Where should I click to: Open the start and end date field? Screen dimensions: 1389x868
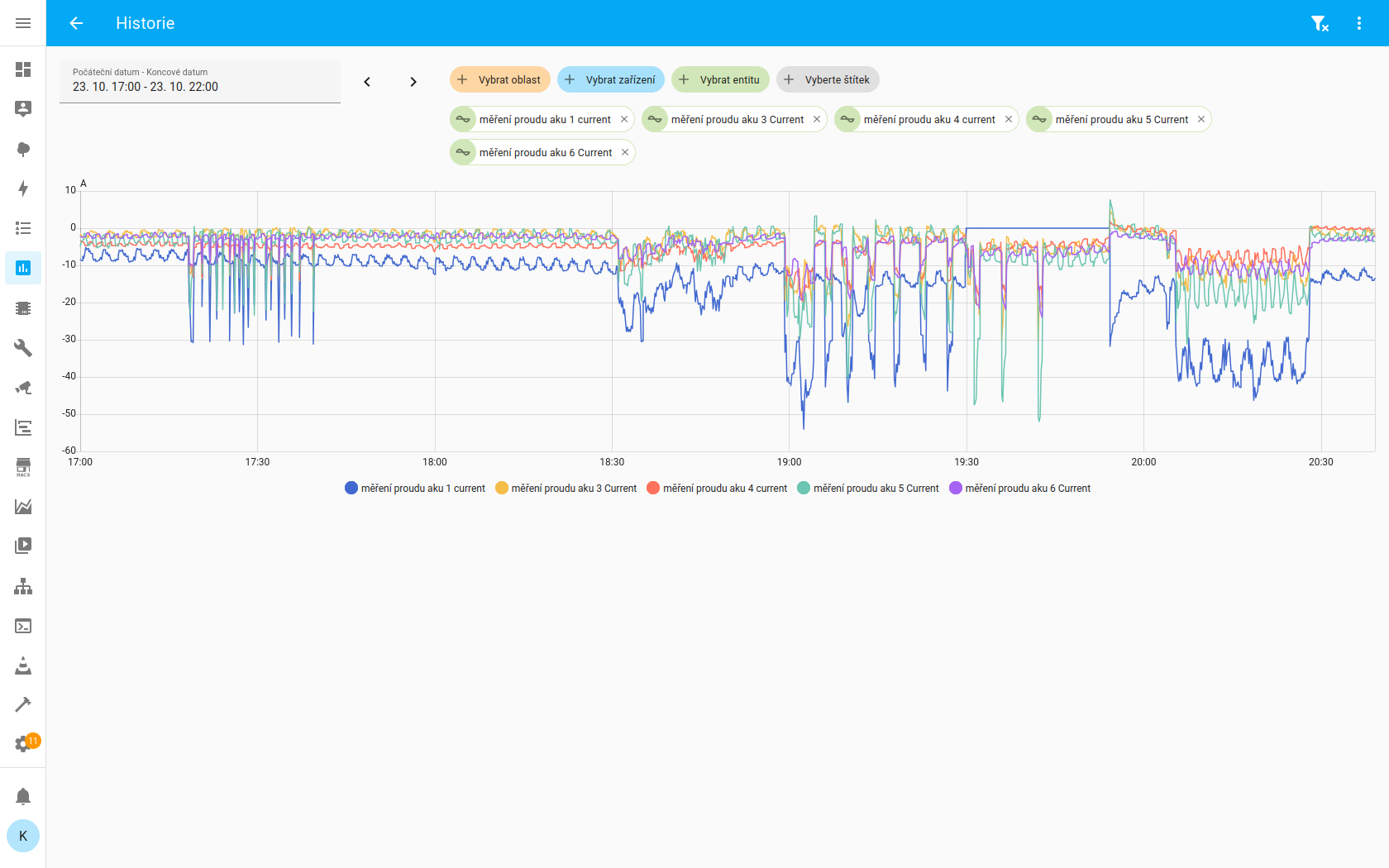(x=200, y=81)
